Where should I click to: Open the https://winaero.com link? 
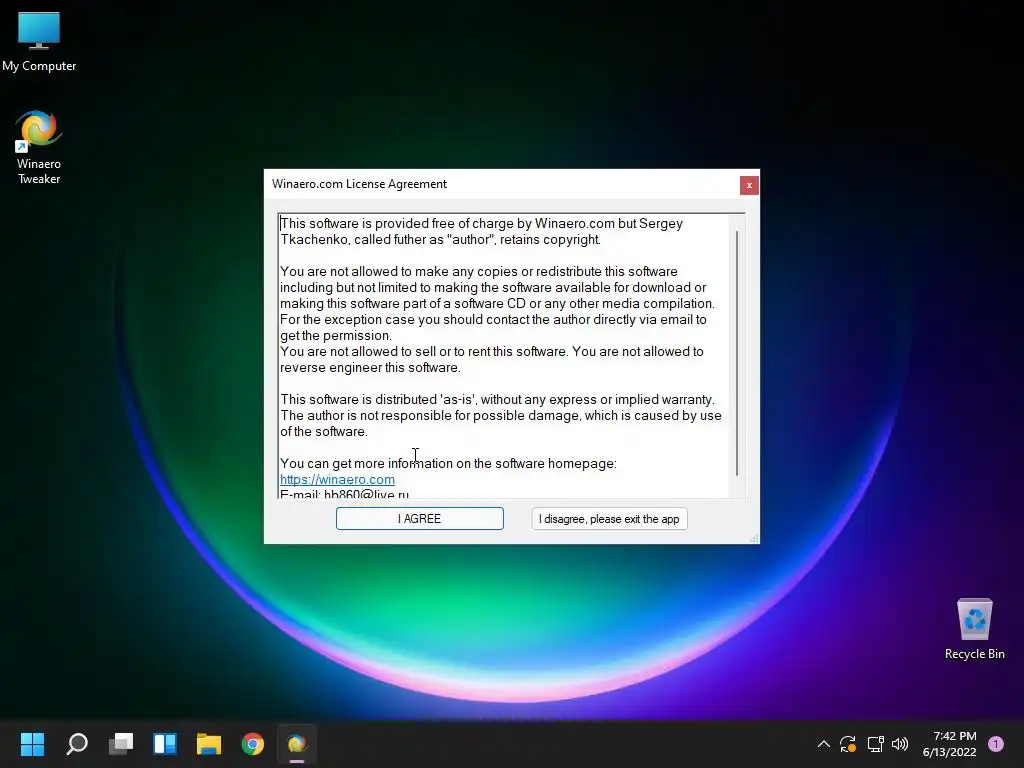(337, 479)
